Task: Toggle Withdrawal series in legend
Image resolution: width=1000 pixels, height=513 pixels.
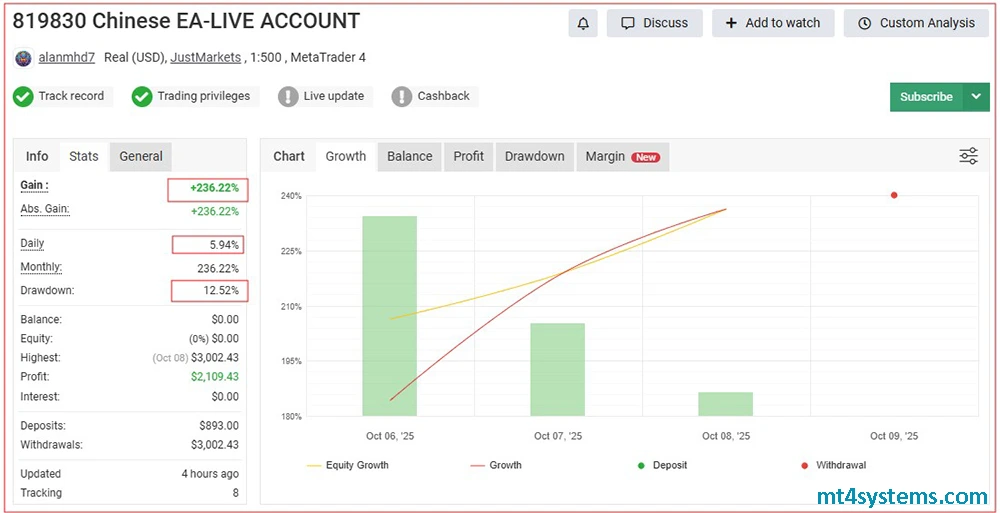Action: coord(833,465)
